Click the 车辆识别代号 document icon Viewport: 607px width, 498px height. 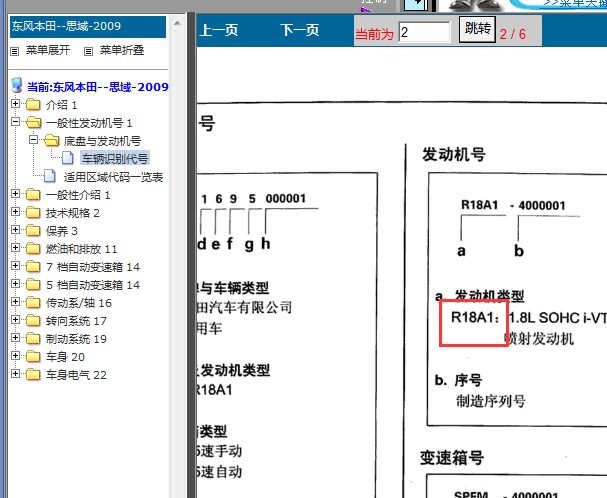click(x=68, y=158)
